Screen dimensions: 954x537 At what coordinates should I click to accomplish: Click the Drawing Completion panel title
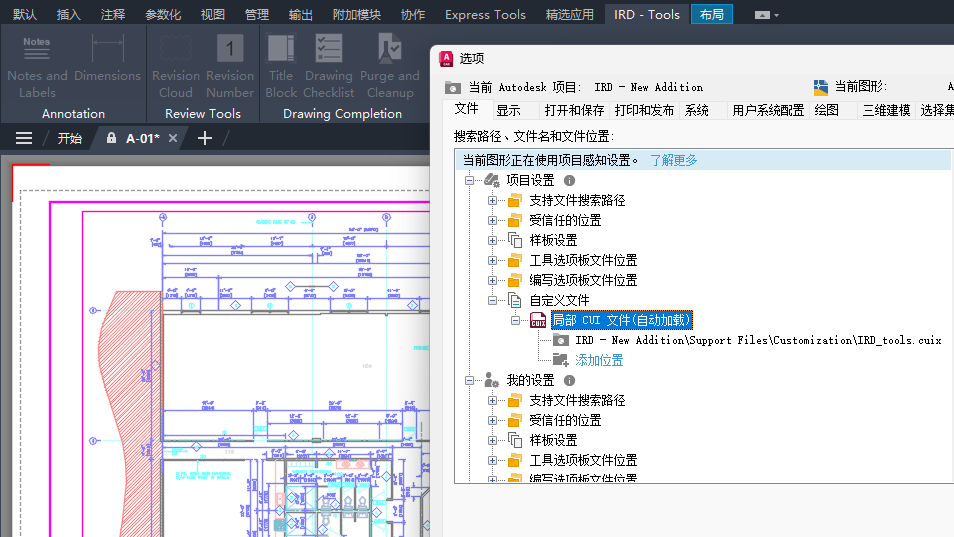coord(343,113)
